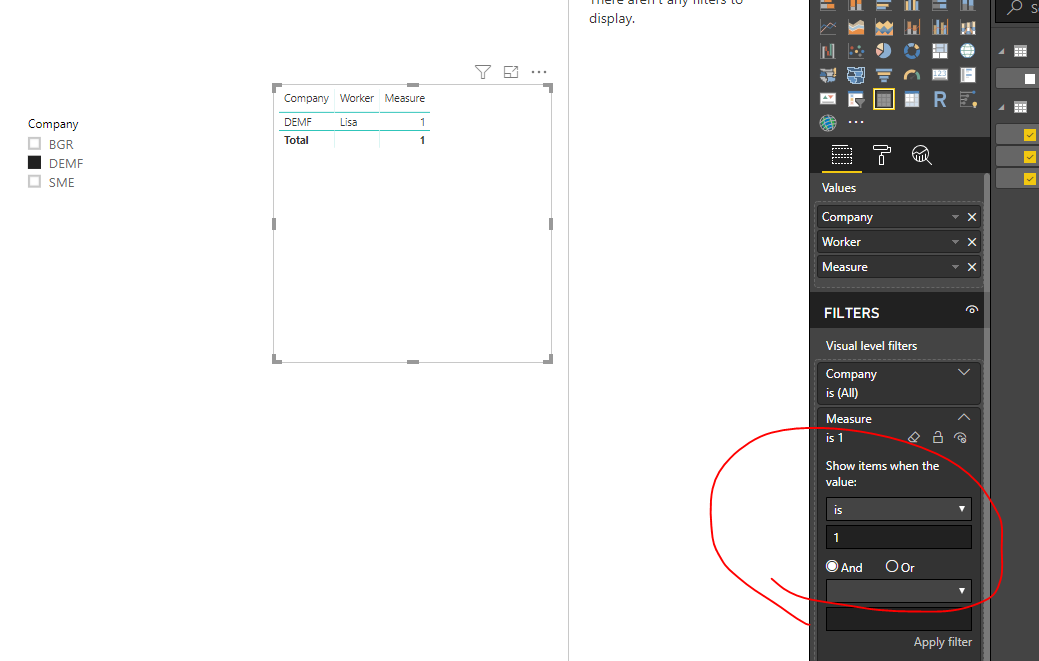This screenshot has height=661, width=1039.
Task: Remove Company field from Values
Action: click(x=971, y=217)
